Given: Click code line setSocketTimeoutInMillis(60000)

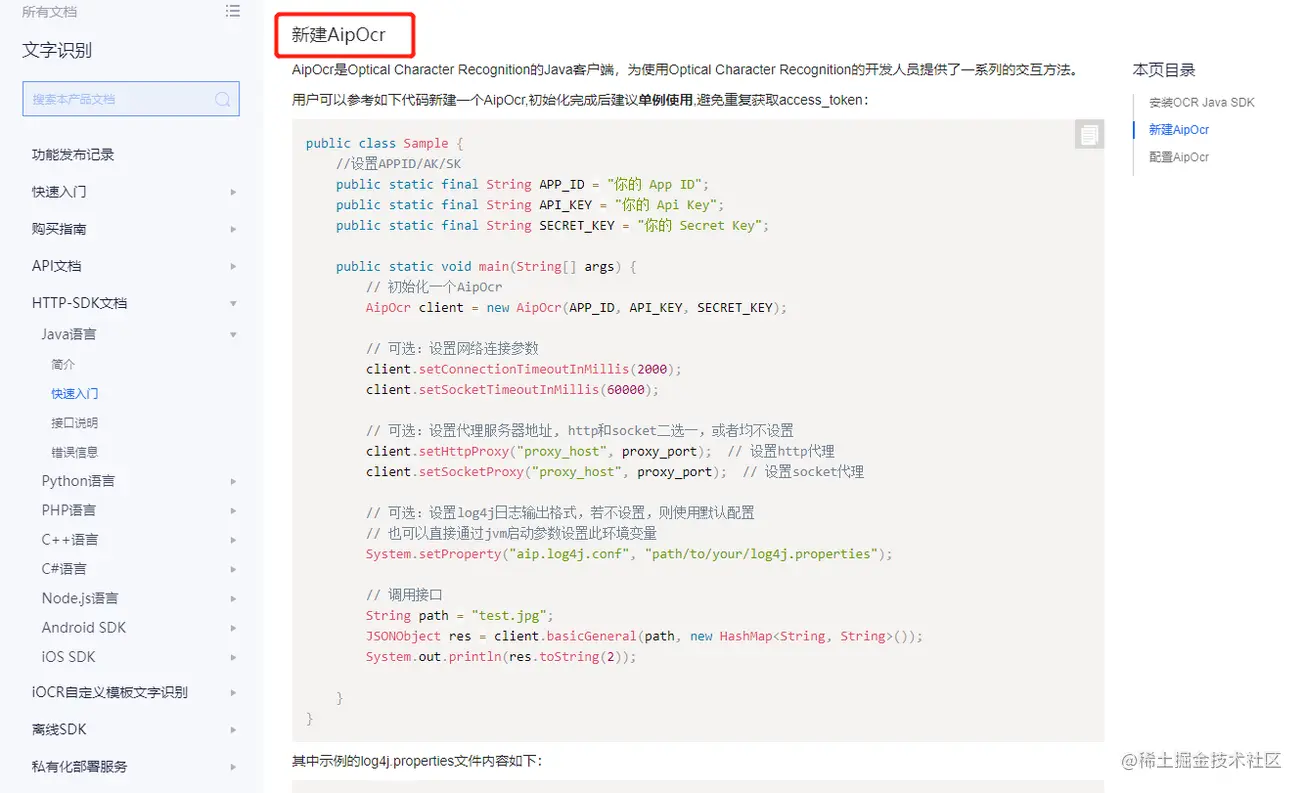Looking at the screenshot, I should 513,390.
